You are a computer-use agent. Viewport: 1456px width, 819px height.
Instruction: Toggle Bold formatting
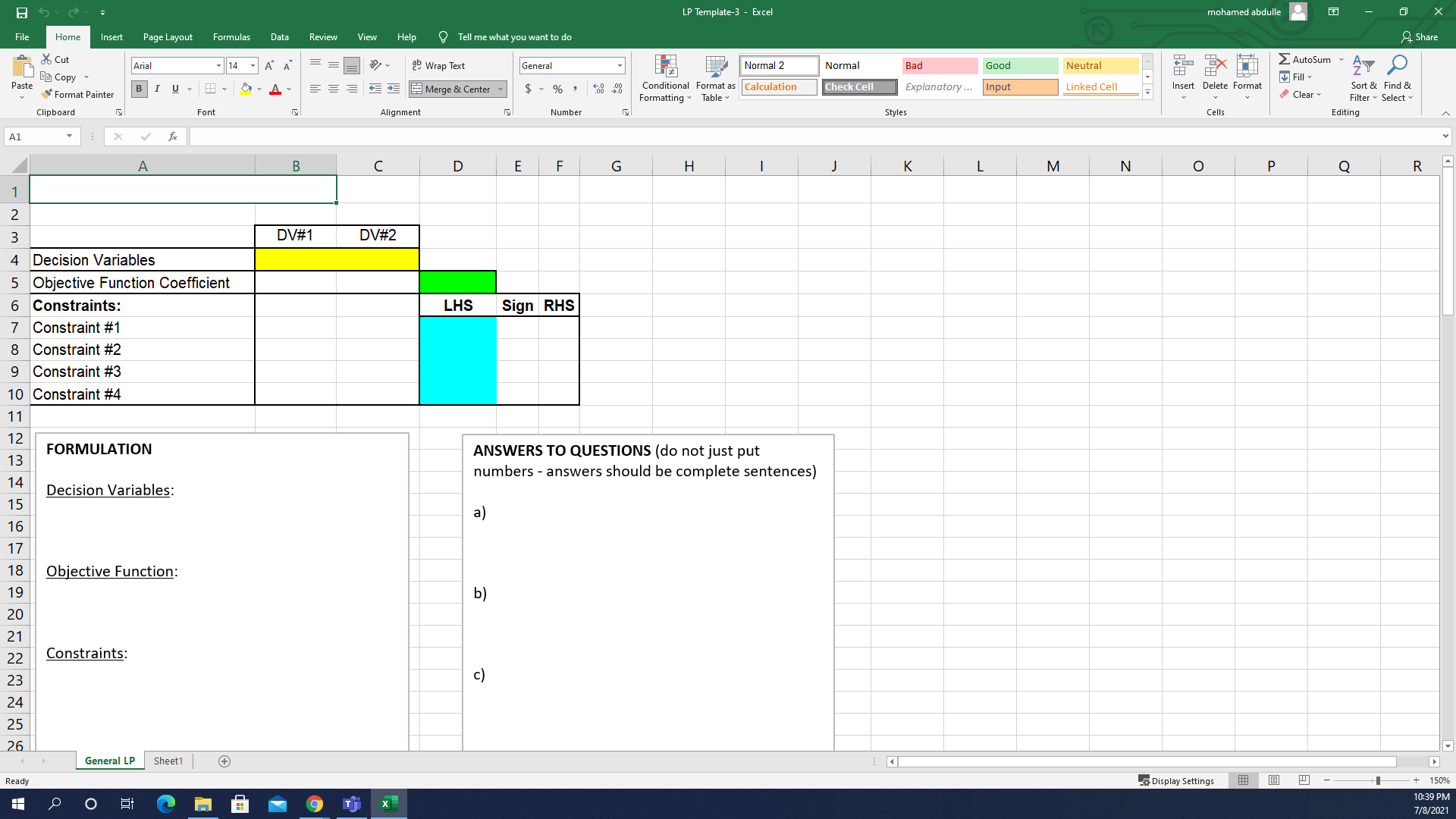[139, 89]
